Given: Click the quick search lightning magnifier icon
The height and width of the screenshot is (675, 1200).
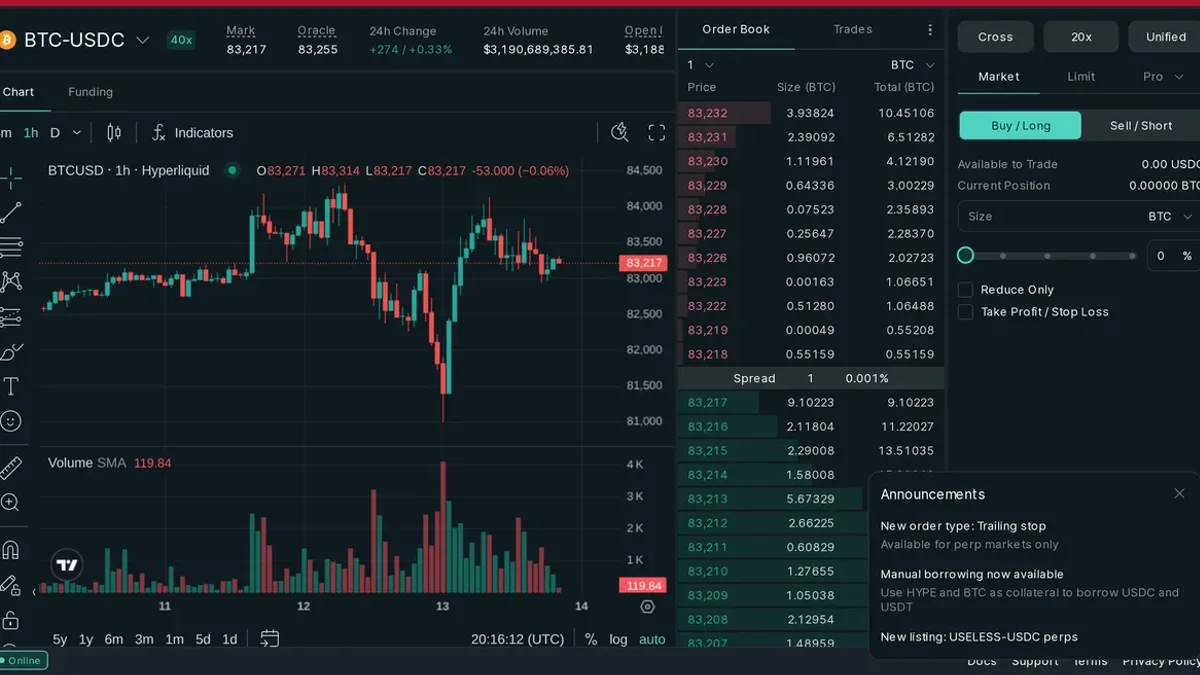Looking at the screenshot, I should (x=620, y=133).
